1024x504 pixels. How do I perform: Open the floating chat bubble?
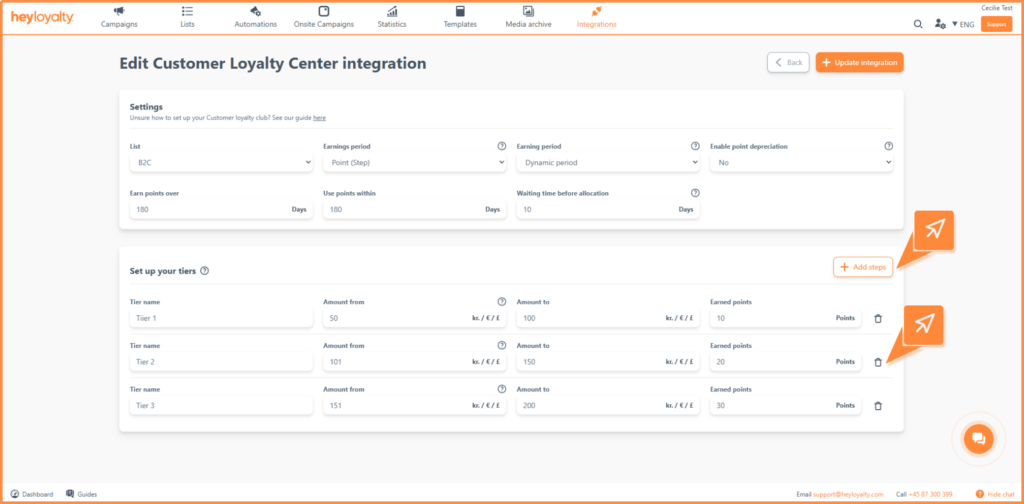(x=978, y=438)
